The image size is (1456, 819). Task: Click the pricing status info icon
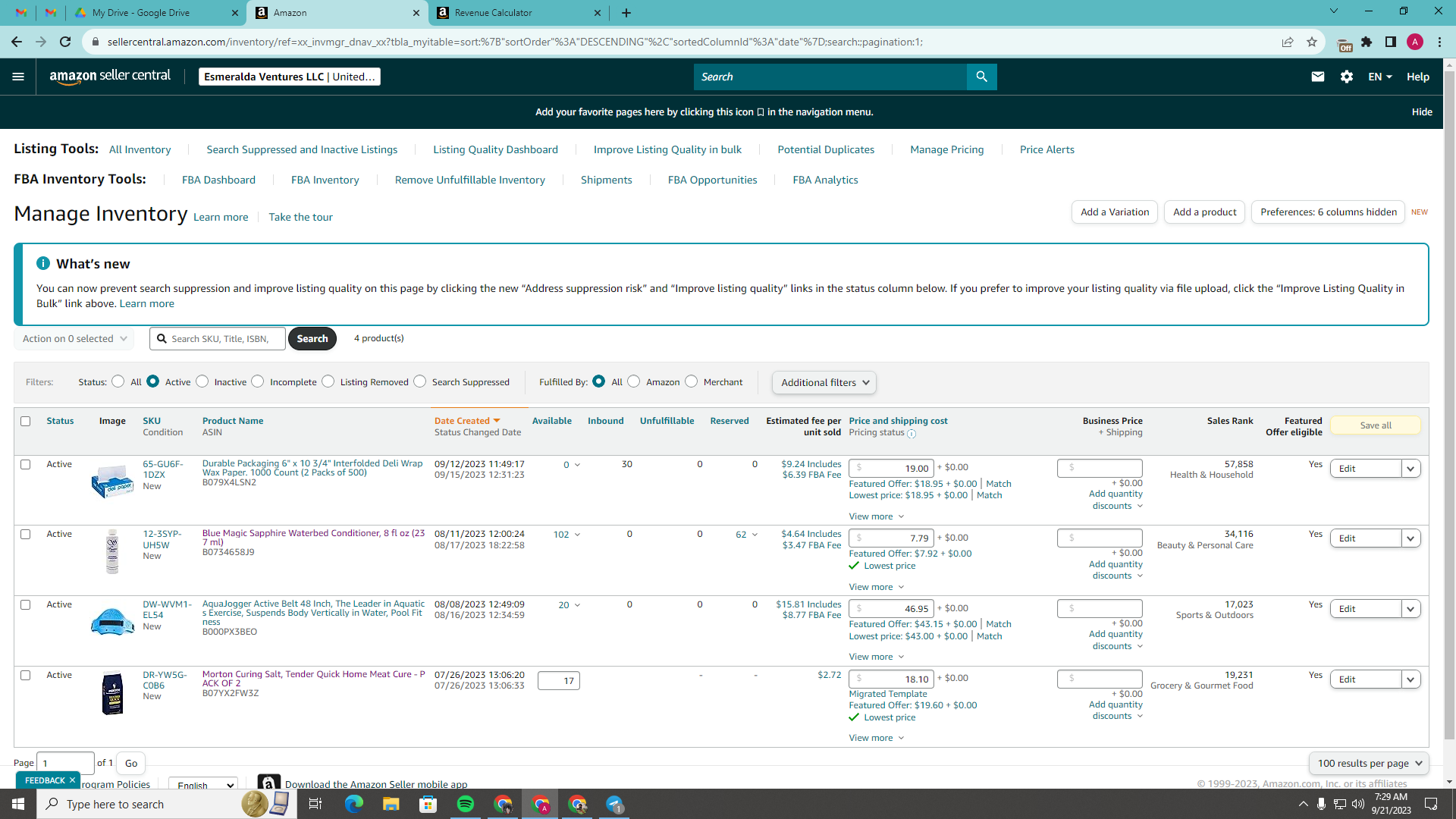tap(912, 434)
